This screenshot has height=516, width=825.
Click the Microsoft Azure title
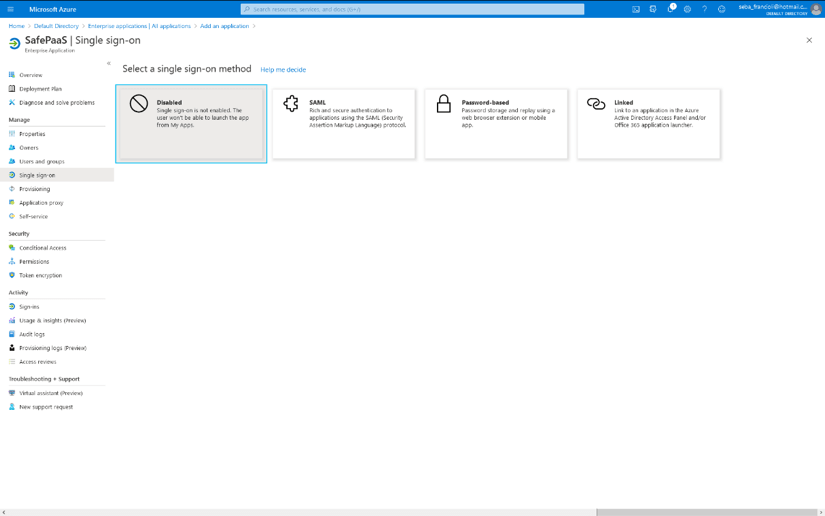coord(53,9)
